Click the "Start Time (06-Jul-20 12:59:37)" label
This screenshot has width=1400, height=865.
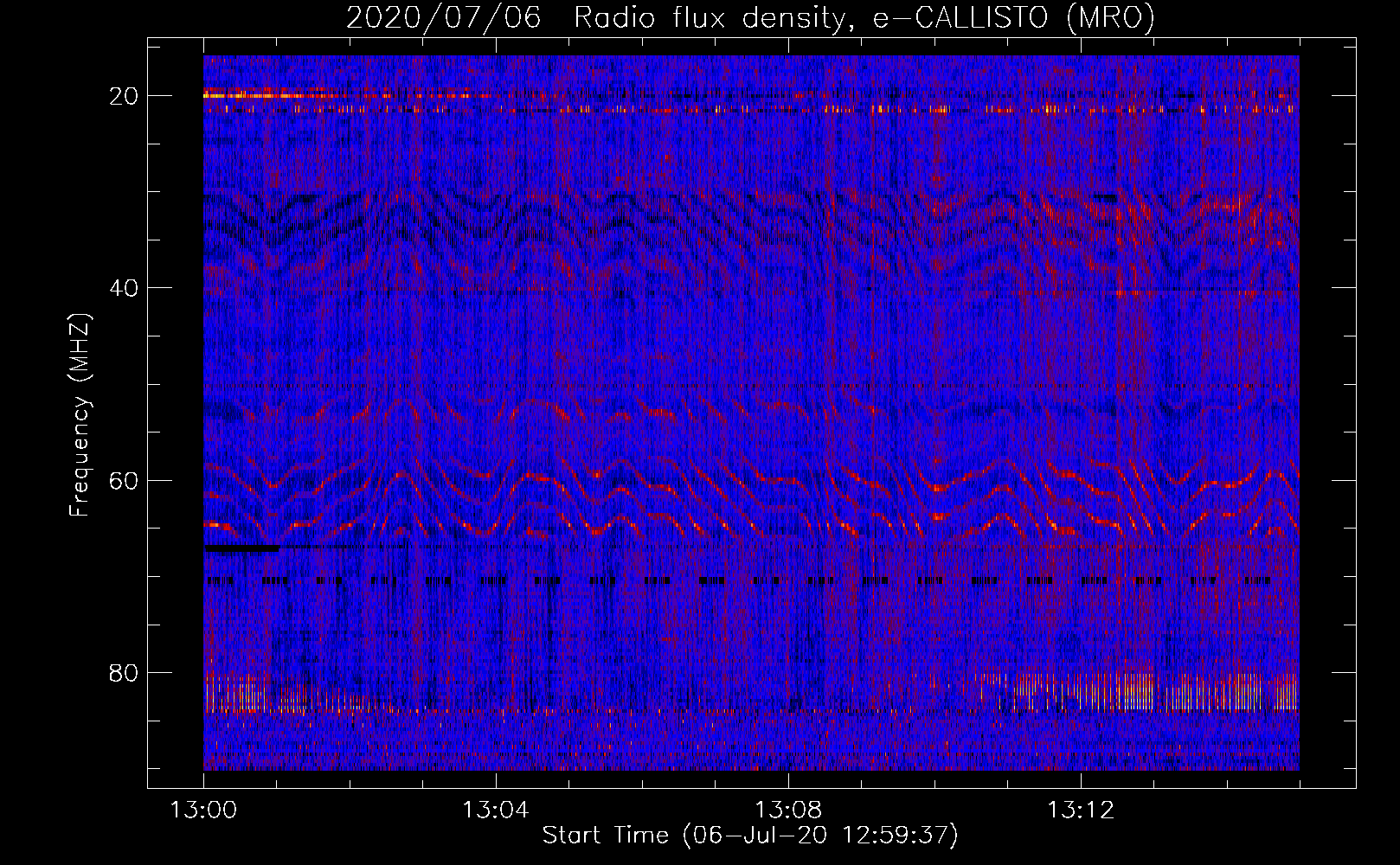pos(750,836)
